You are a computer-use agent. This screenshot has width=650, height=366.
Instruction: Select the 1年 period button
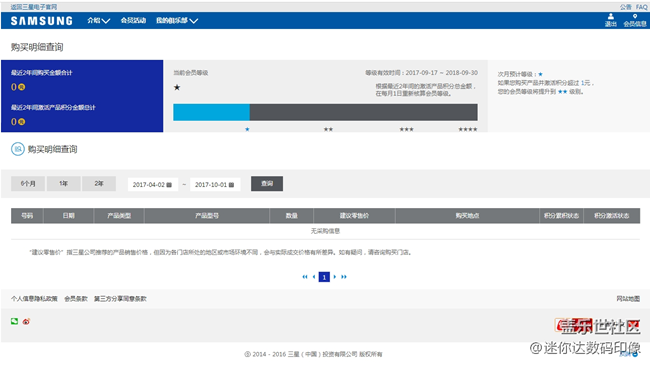pos(63,184)
